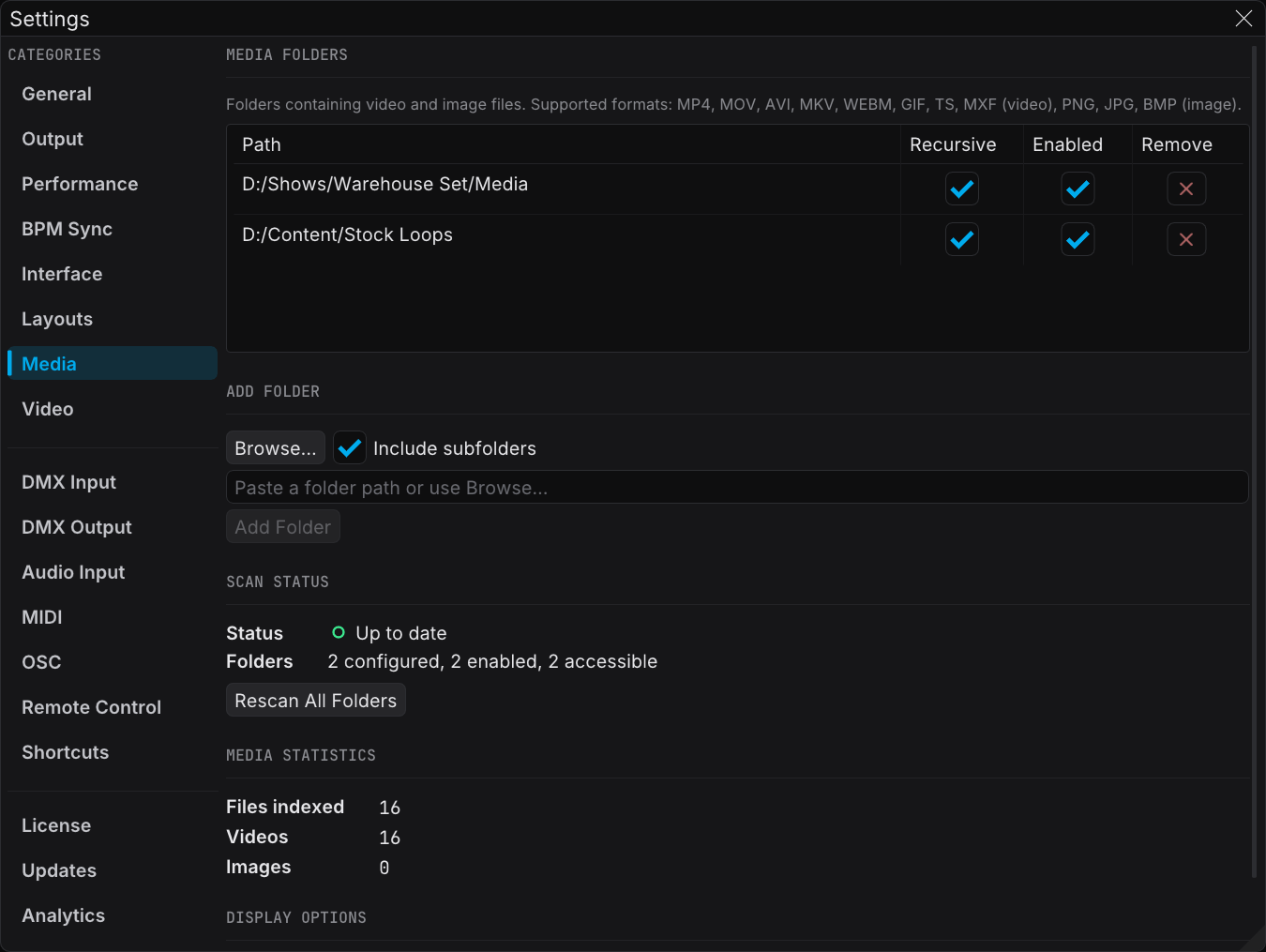The width and height of the screenshot is (1266, 952).
Task: Open DMX Output settings
Action: click(113, 527)
